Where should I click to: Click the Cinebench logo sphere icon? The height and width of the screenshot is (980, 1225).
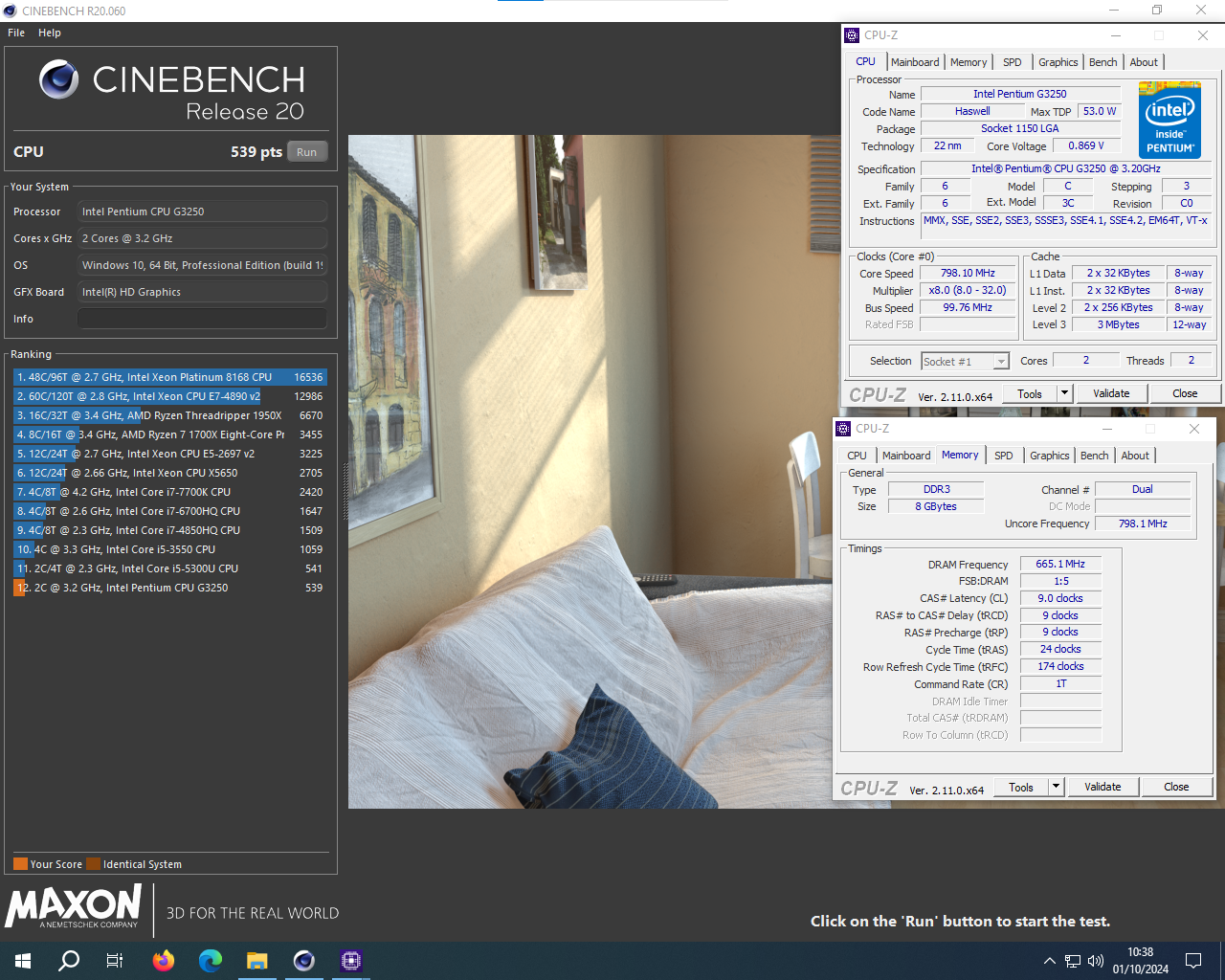click(59, 79)
